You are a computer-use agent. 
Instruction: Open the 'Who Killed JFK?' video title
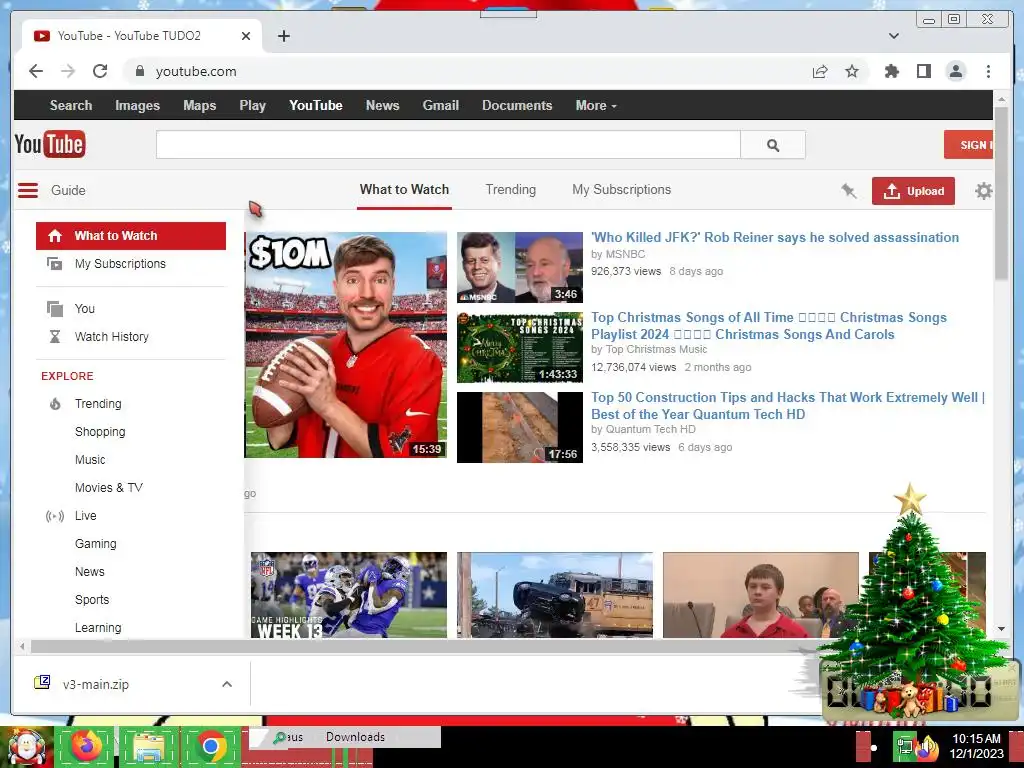[775, 237]
